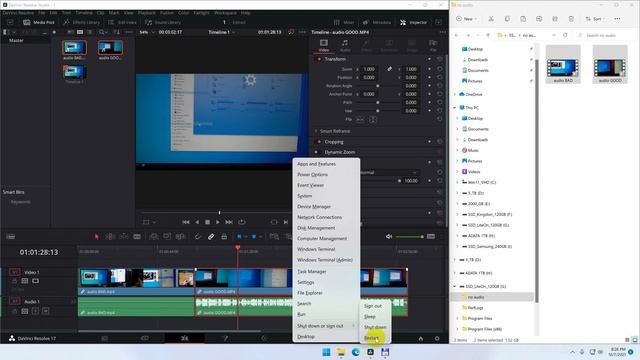Screen dimensions: 640x360
Task: Reset Zoom value using its row reset icon
Action: (440, 69)
